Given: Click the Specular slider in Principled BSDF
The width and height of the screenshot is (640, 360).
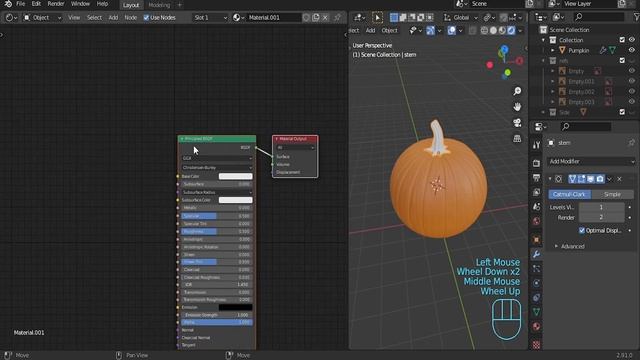Looking at the screenshot, I should tap(217, 216).
